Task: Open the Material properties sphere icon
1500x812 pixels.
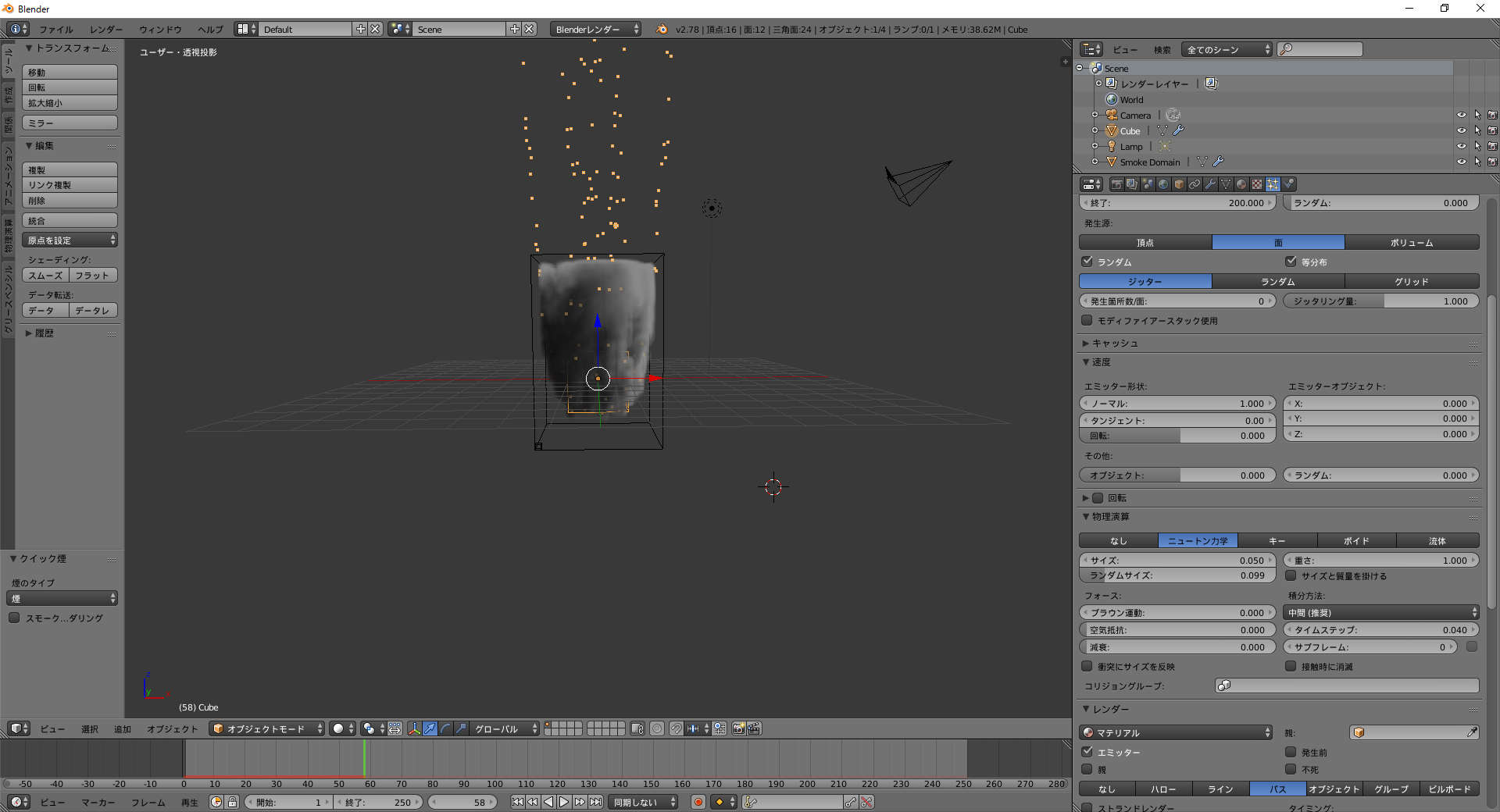Action: [1241, 184]
